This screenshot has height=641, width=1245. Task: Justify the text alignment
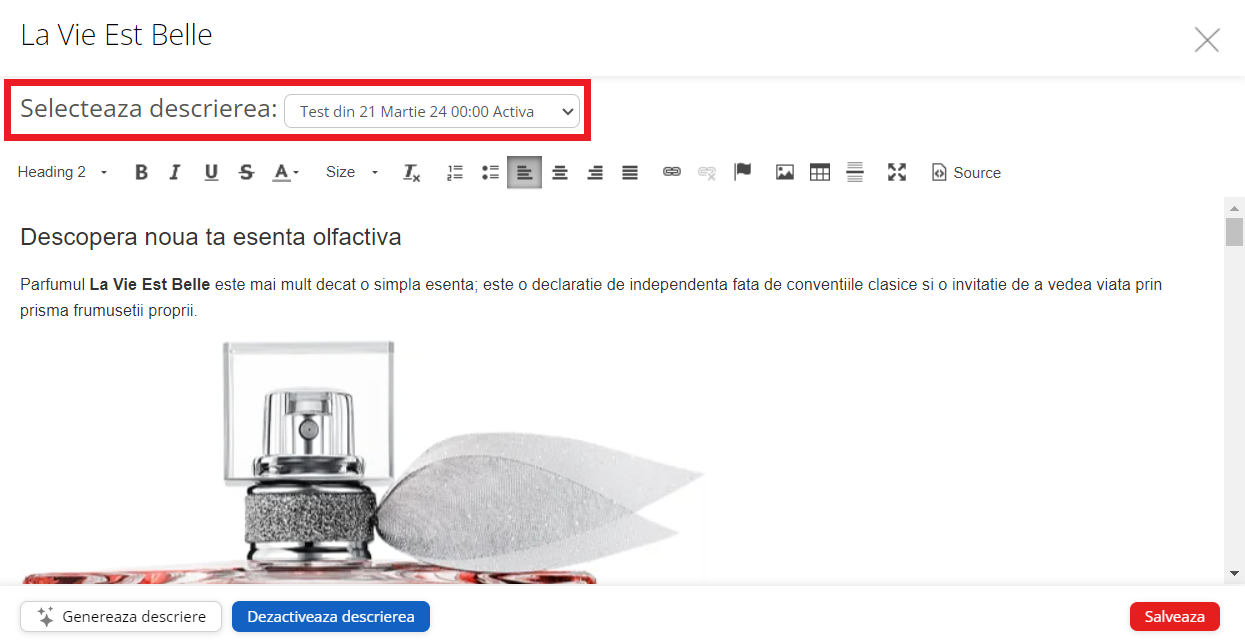pos(630,173)
